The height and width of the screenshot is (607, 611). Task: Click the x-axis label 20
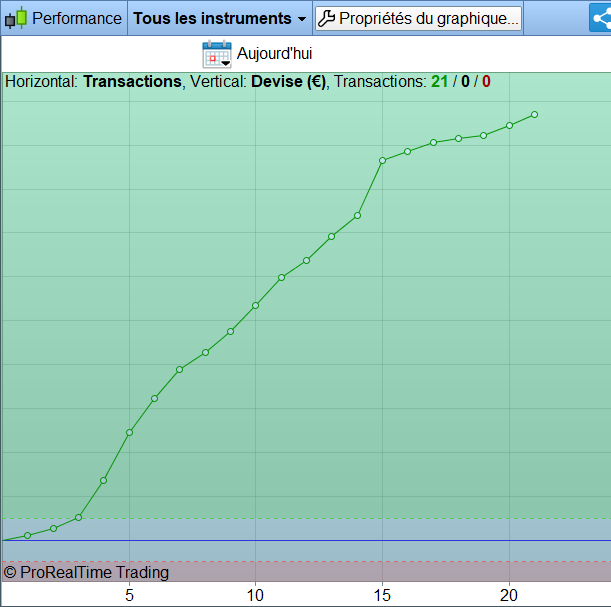(509, 595)
